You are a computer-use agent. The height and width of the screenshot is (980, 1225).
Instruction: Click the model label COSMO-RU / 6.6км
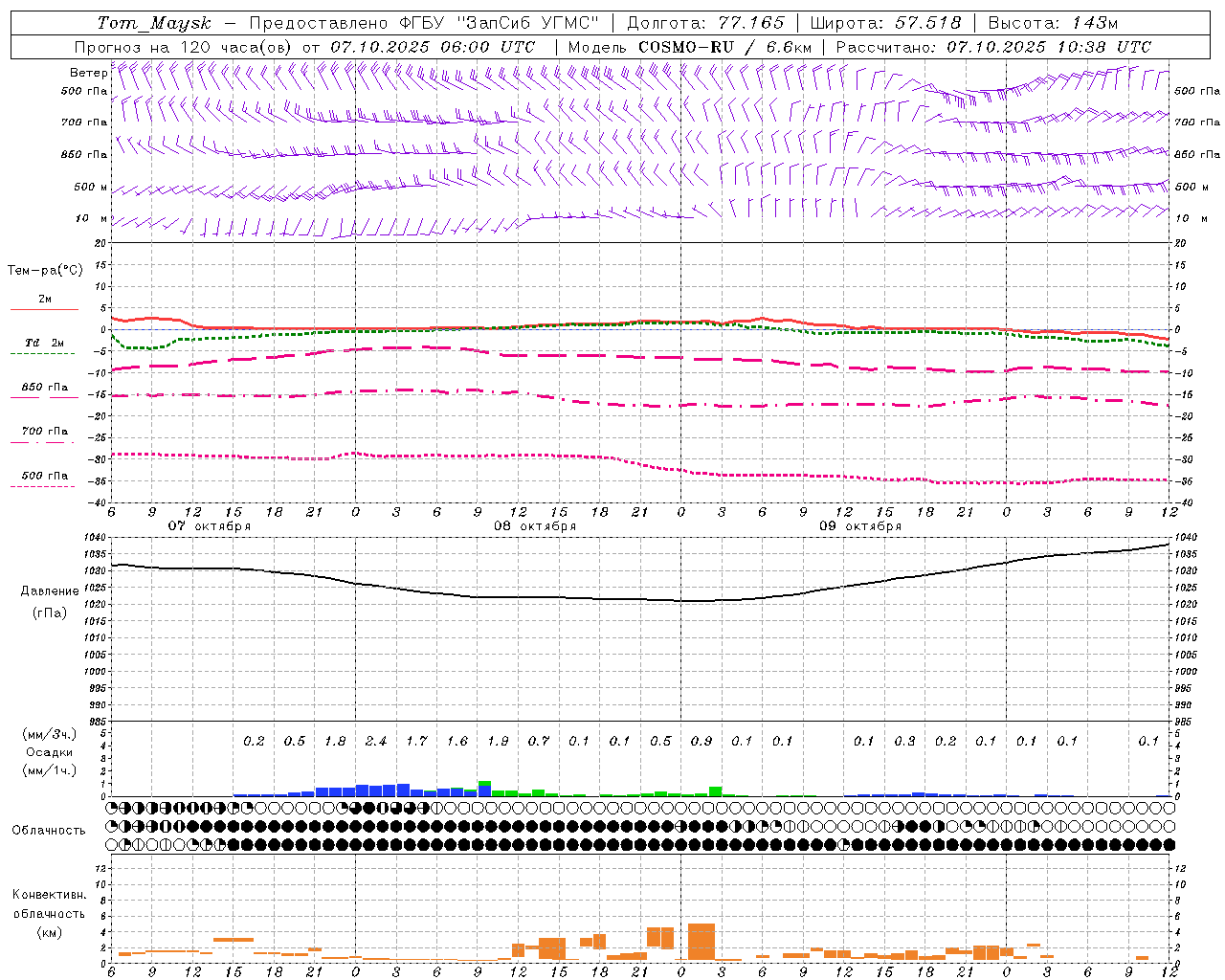pyautogui.click(x=724, y=47)
